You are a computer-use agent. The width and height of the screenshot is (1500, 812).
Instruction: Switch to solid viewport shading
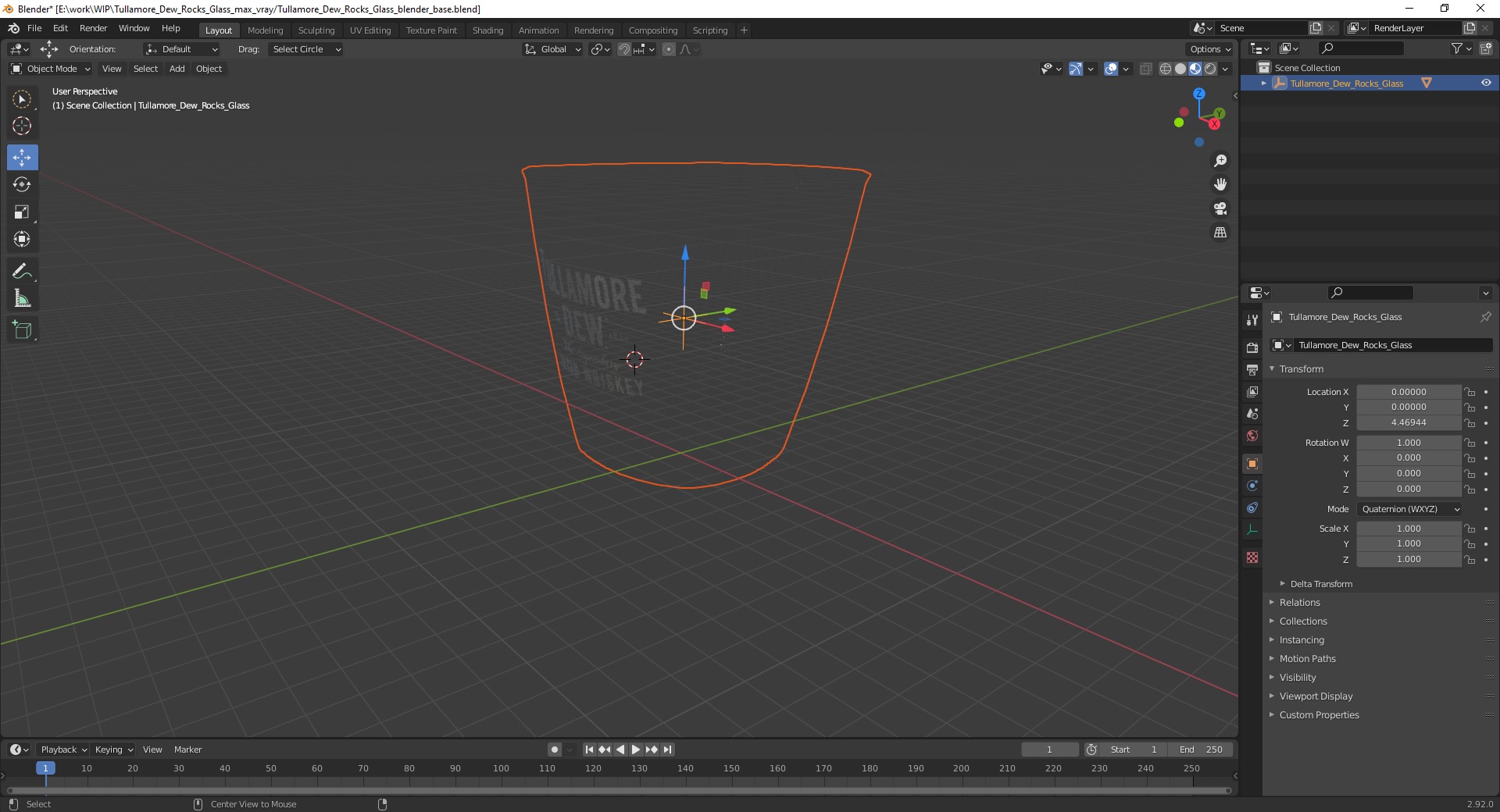click(1180, 69)
